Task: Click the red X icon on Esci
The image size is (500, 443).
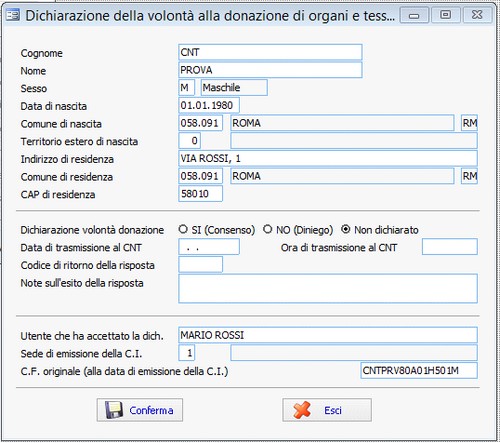Action: [302, 410]
